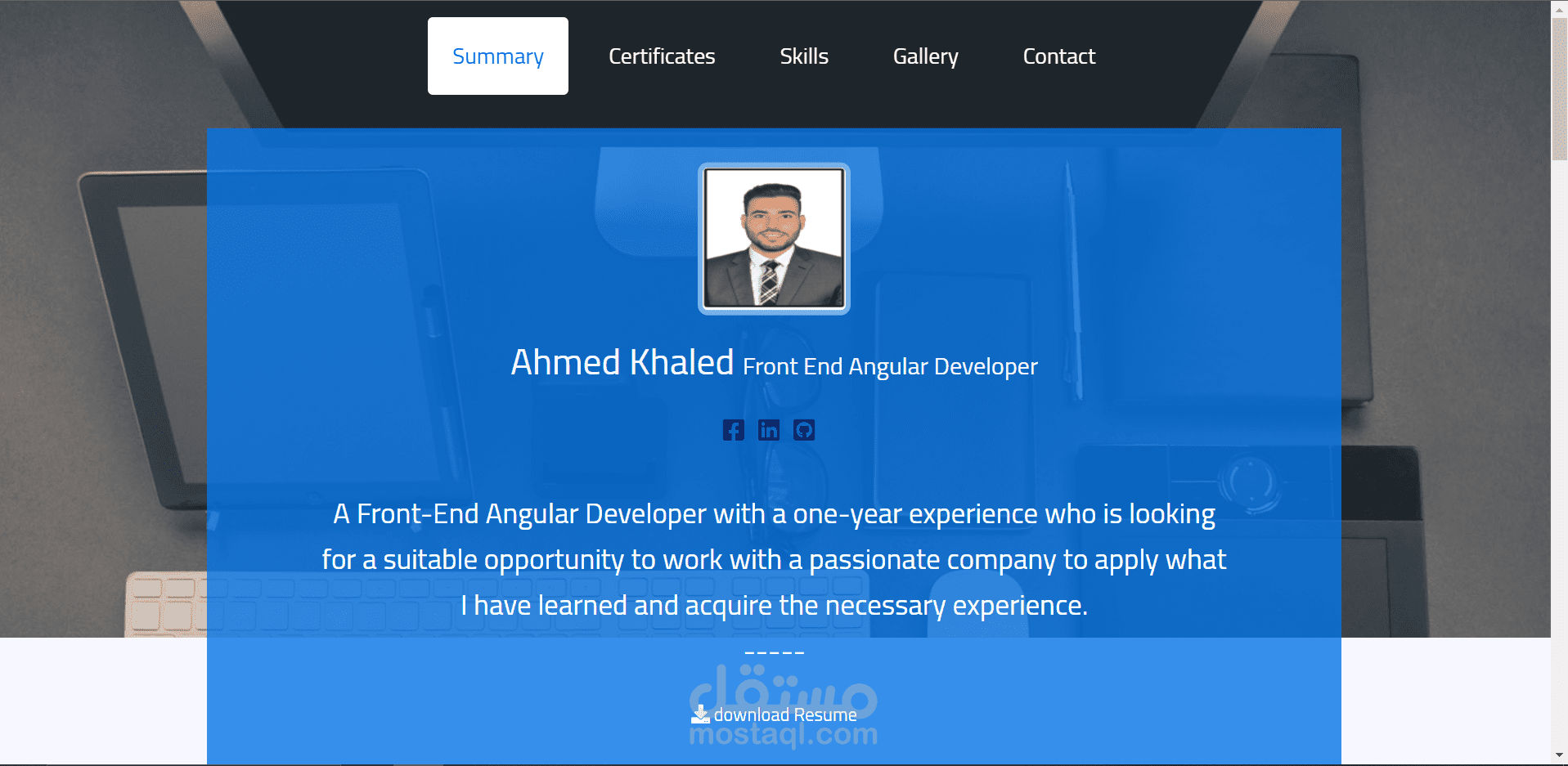Click the download arrow icon beside Resume
This screenshot has width=1568, height=766.
click(x=700, y=714)
